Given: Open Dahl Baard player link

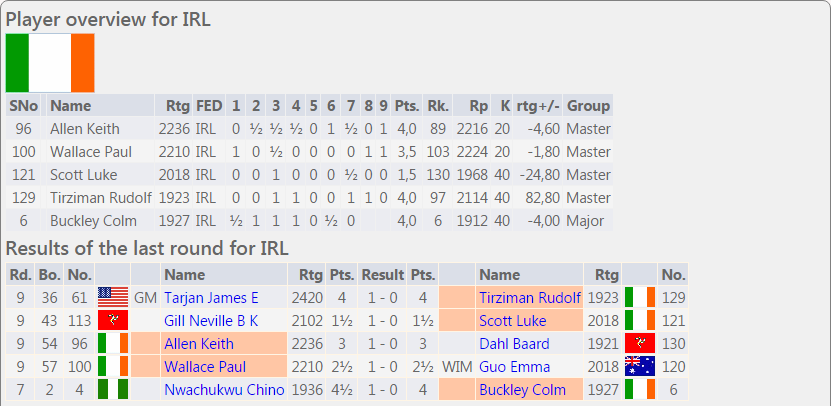Looking at the screenshot, I should coord(514,343).
